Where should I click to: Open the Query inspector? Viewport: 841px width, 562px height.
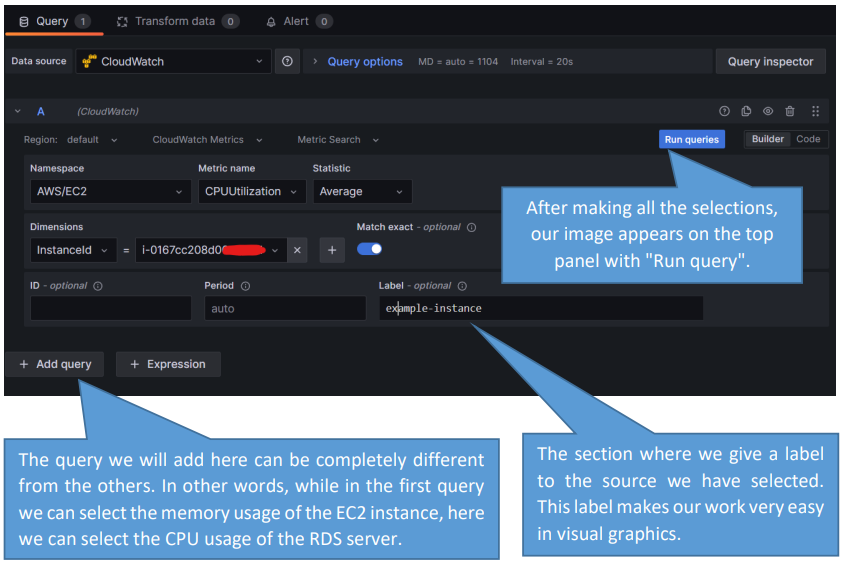point(770,62)
